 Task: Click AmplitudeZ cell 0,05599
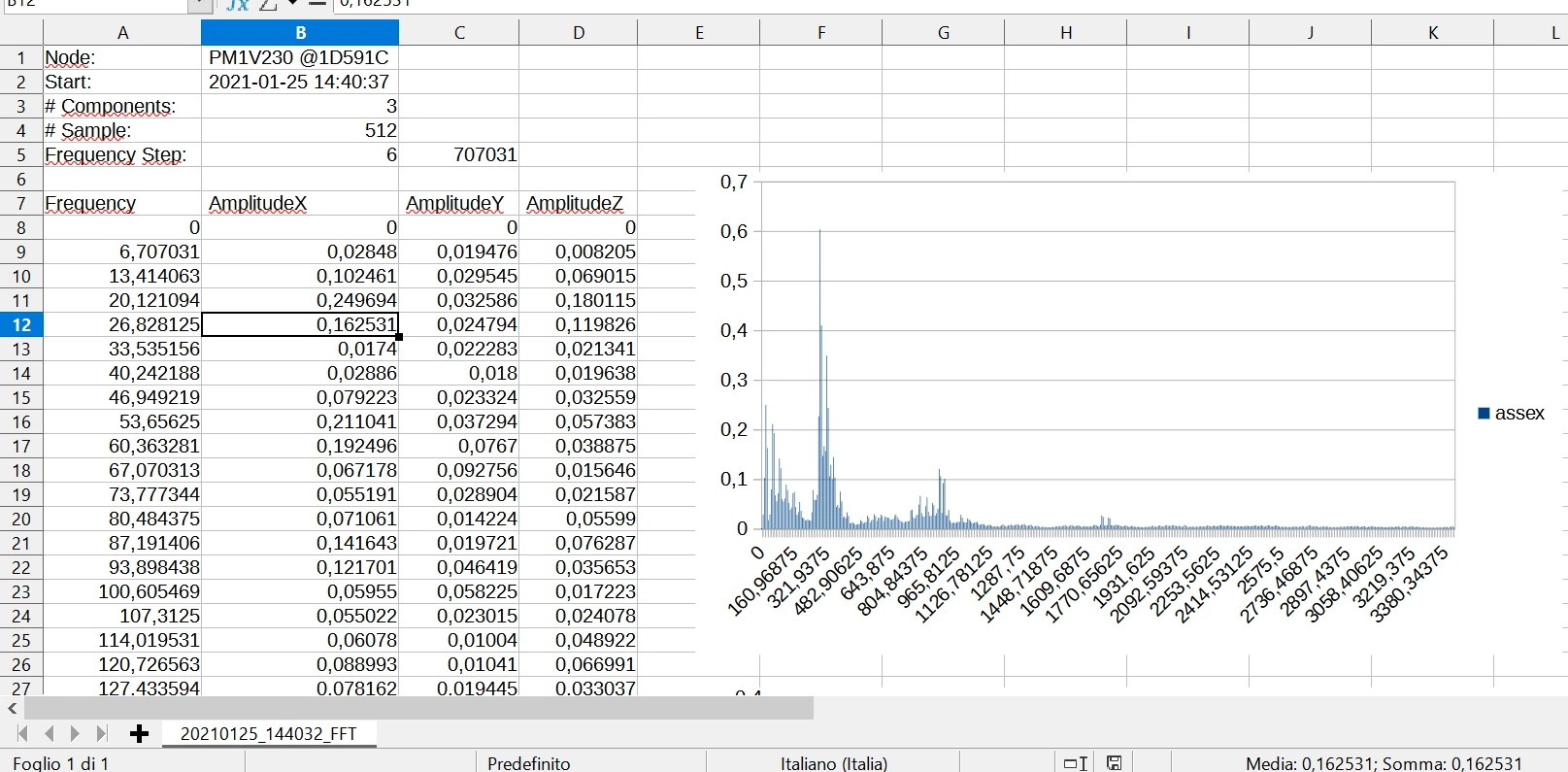579,519
